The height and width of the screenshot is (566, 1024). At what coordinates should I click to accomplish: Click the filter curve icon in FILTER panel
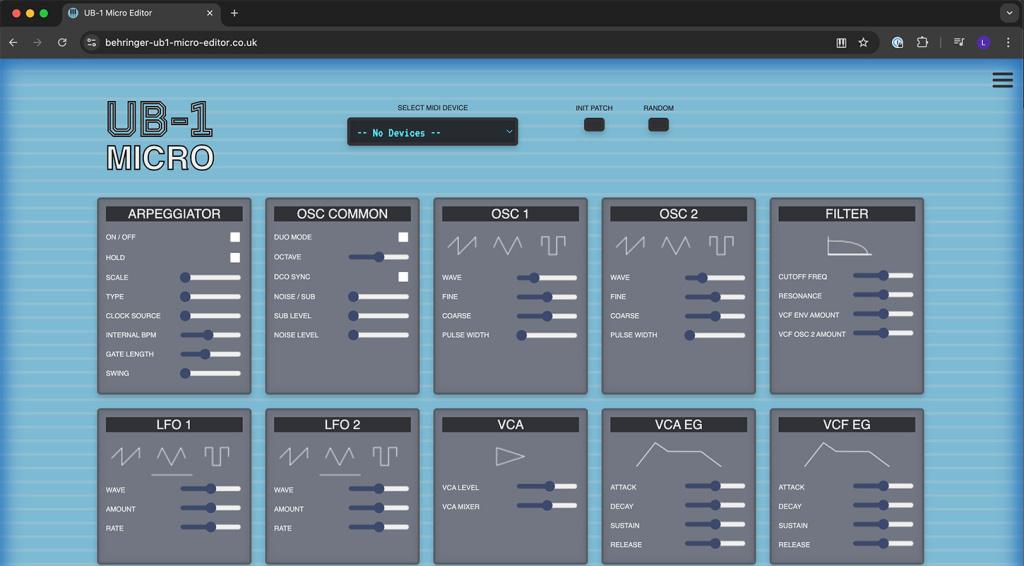[x=848, y=245]
